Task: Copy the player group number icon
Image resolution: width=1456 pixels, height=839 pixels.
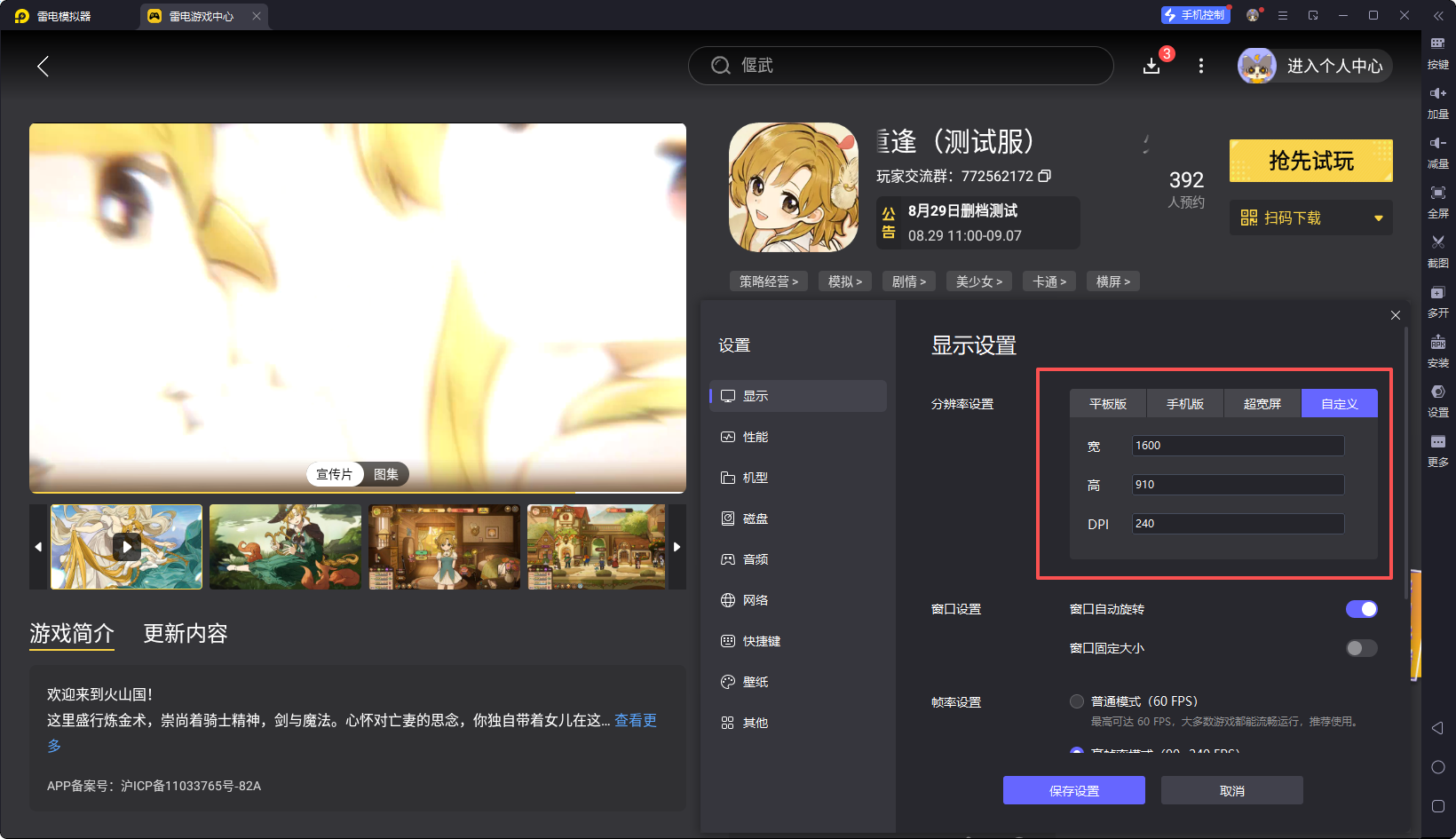Action: pos(1045,176)
